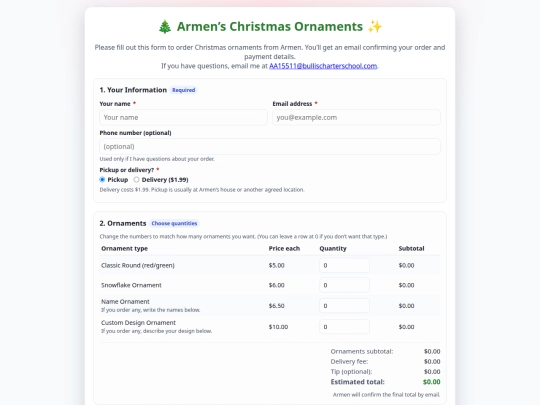
Task: Click Snowflake Ornament quantity box
Action: click(344, 285)
